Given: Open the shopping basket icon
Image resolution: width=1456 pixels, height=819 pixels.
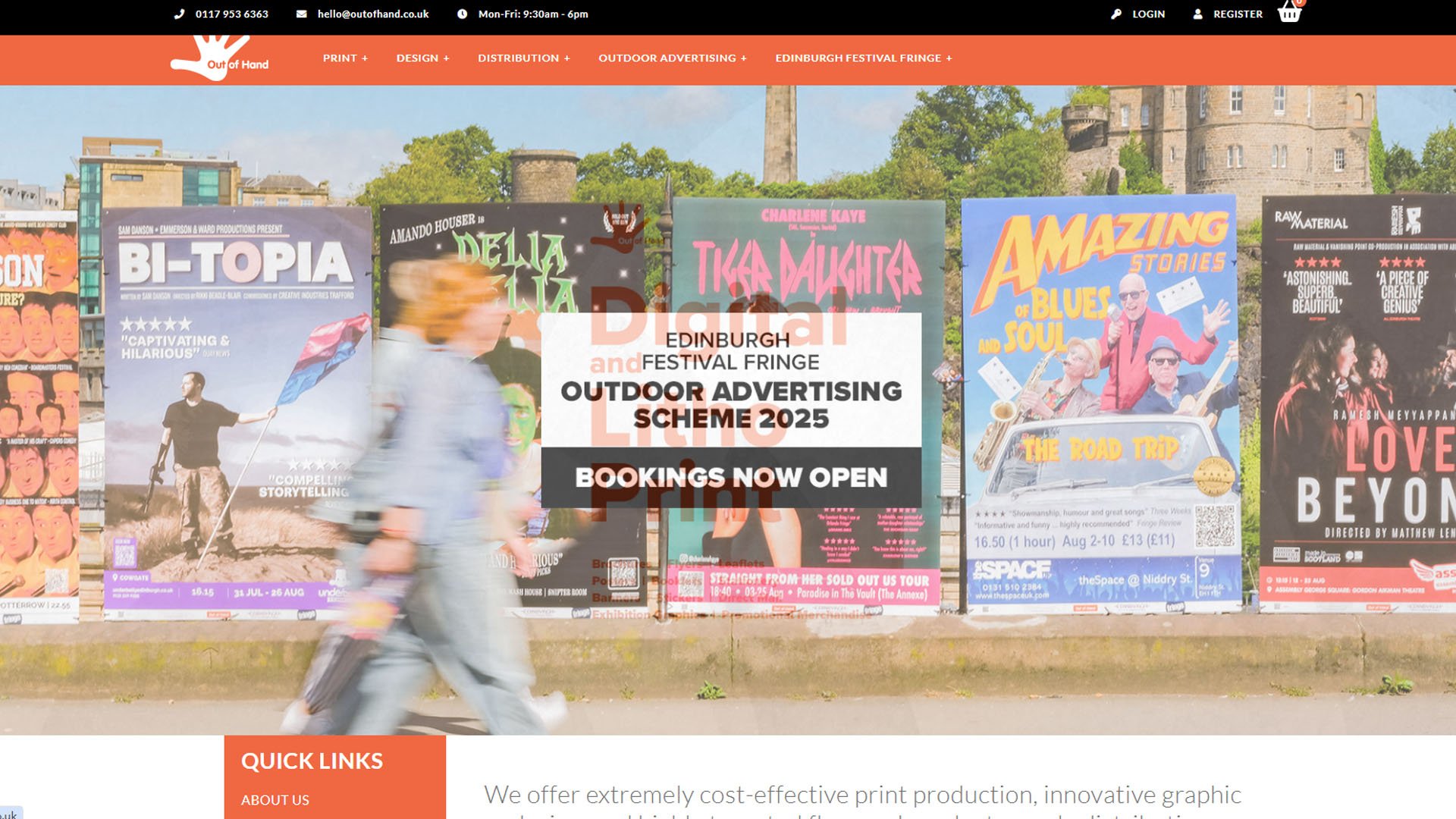Looking at the screenshot, I should coord(1290,11).
